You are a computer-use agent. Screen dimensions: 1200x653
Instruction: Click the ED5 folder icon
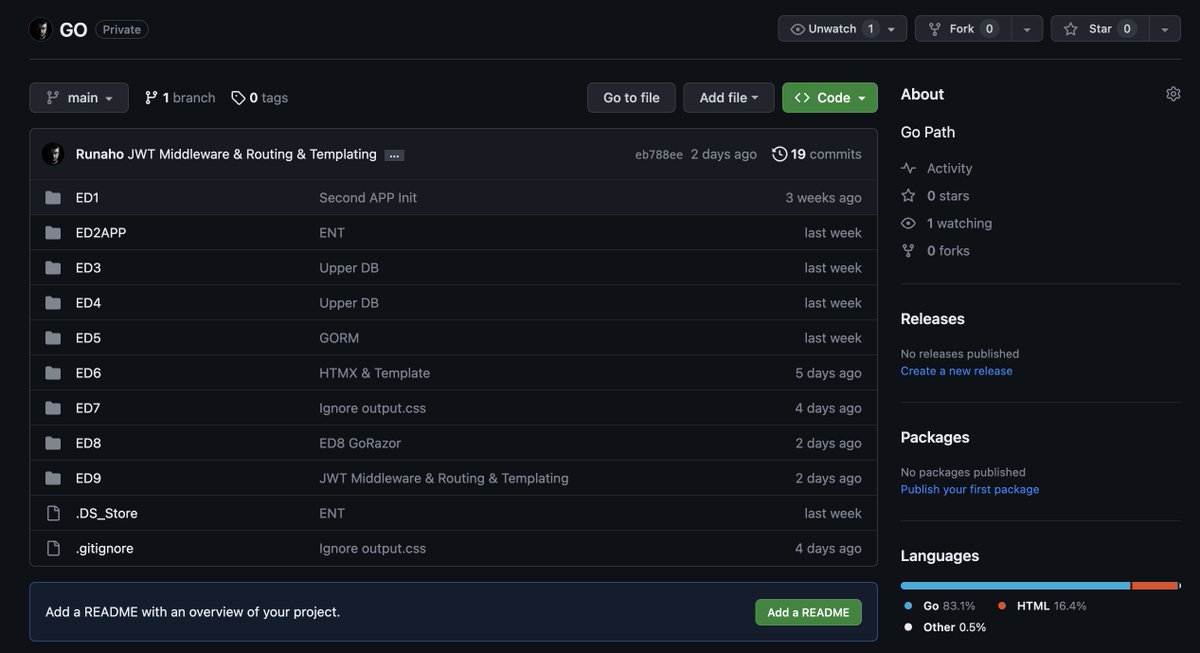(53, 338)
